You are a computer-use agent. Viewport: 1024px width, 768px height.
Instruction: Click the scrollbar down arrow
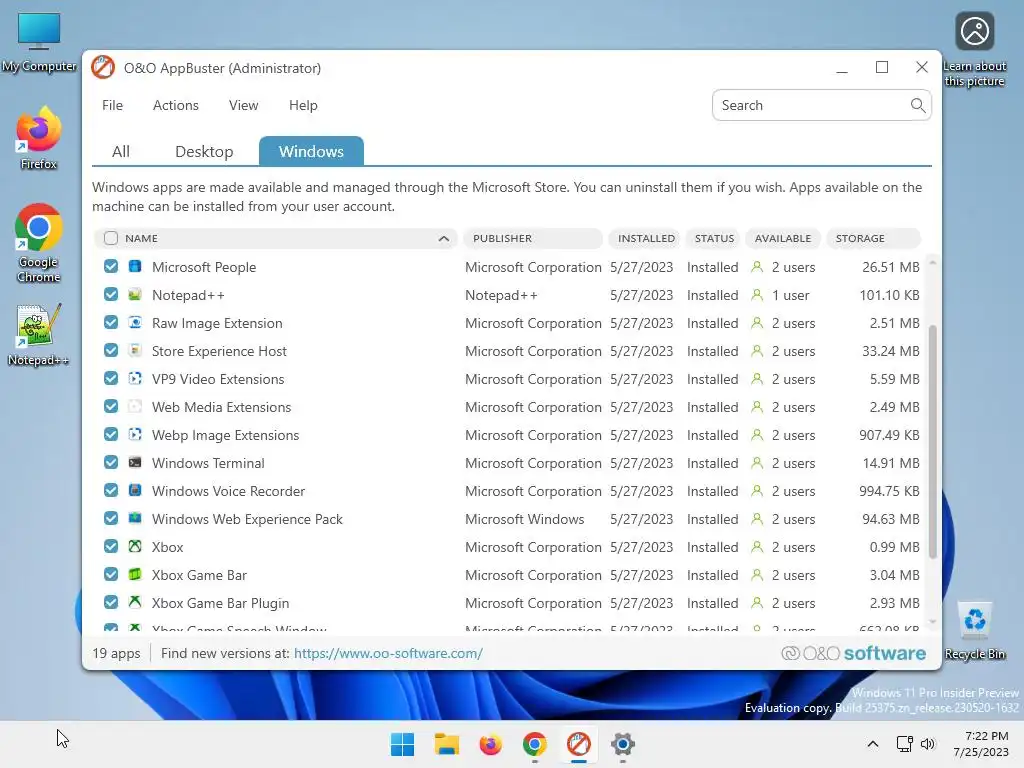(x=933, y=622)
